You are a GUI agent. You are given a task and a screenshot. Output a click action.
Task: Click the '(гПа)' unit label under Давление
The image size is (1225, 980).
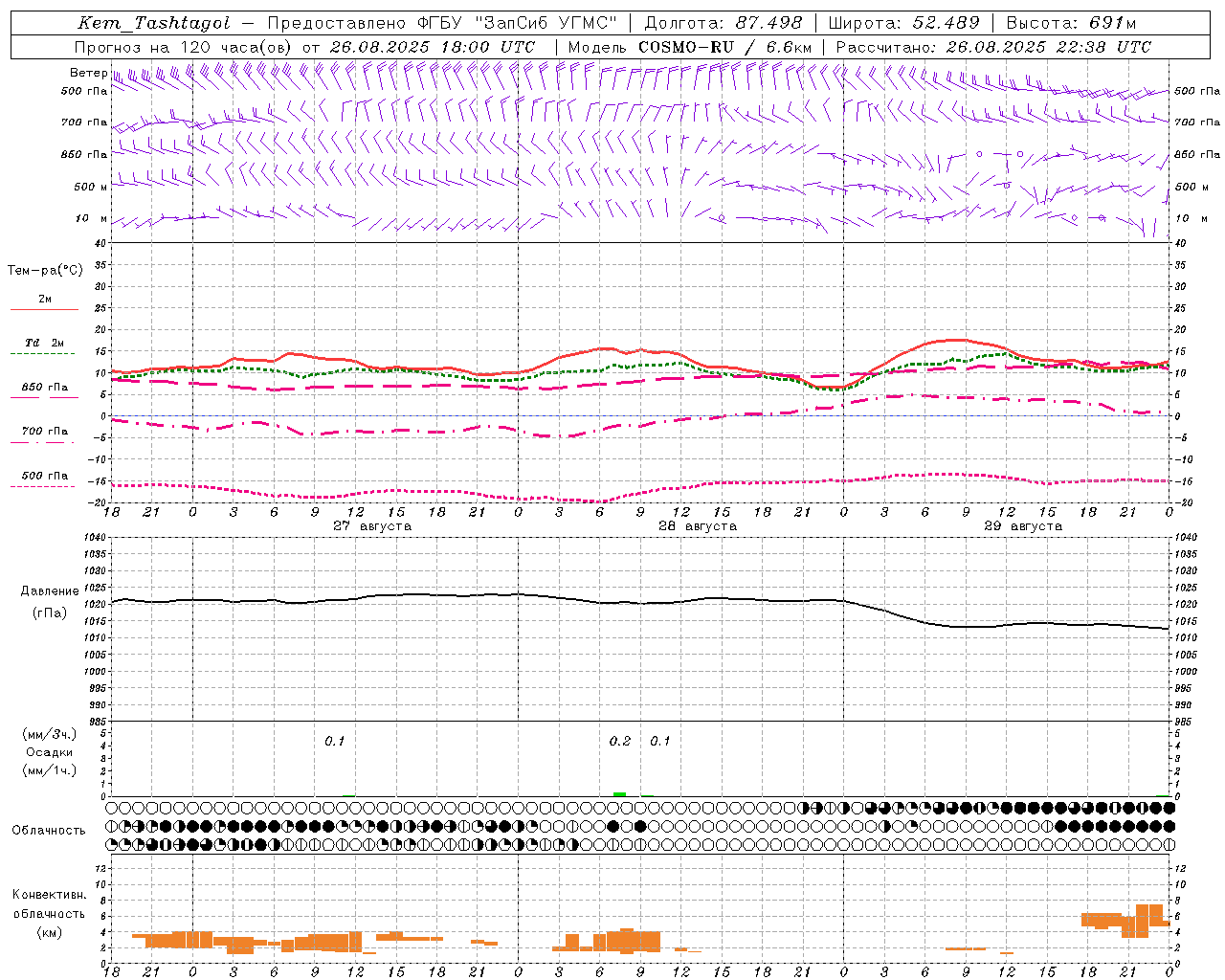pos(50,613)
